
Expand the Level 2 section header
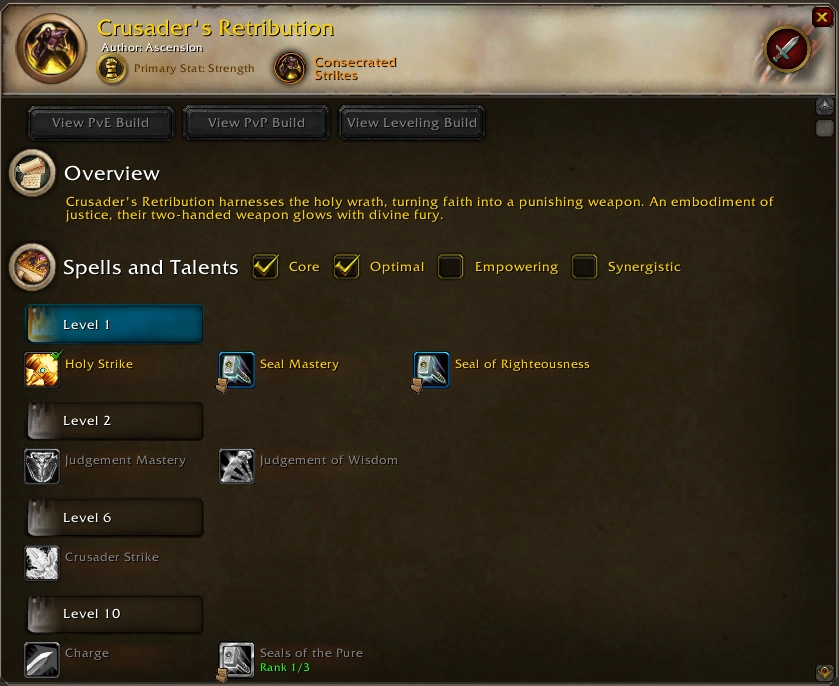(x=115, y=421)
